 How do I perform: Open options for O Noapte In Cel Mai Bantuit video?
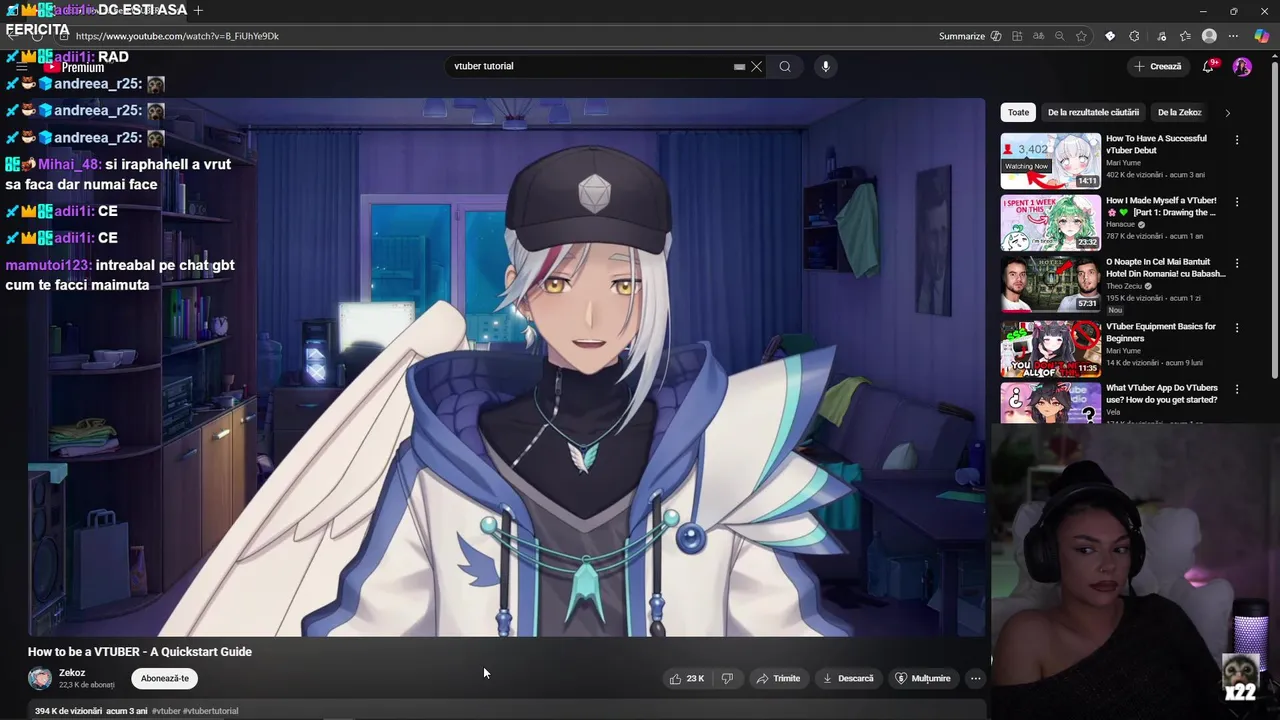(1237, 264)
